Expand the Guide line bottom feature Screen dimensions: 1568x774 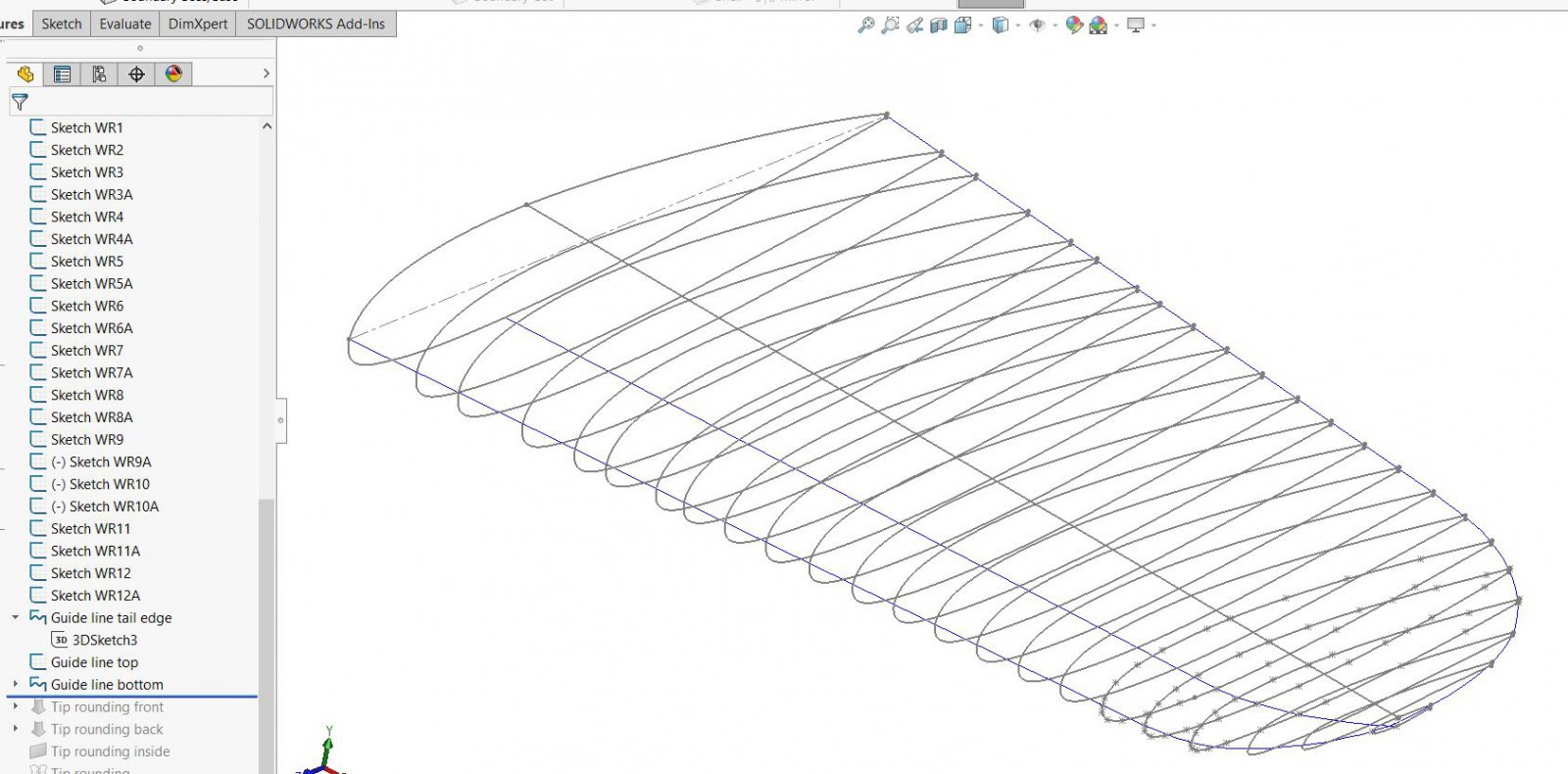[16, 684]
